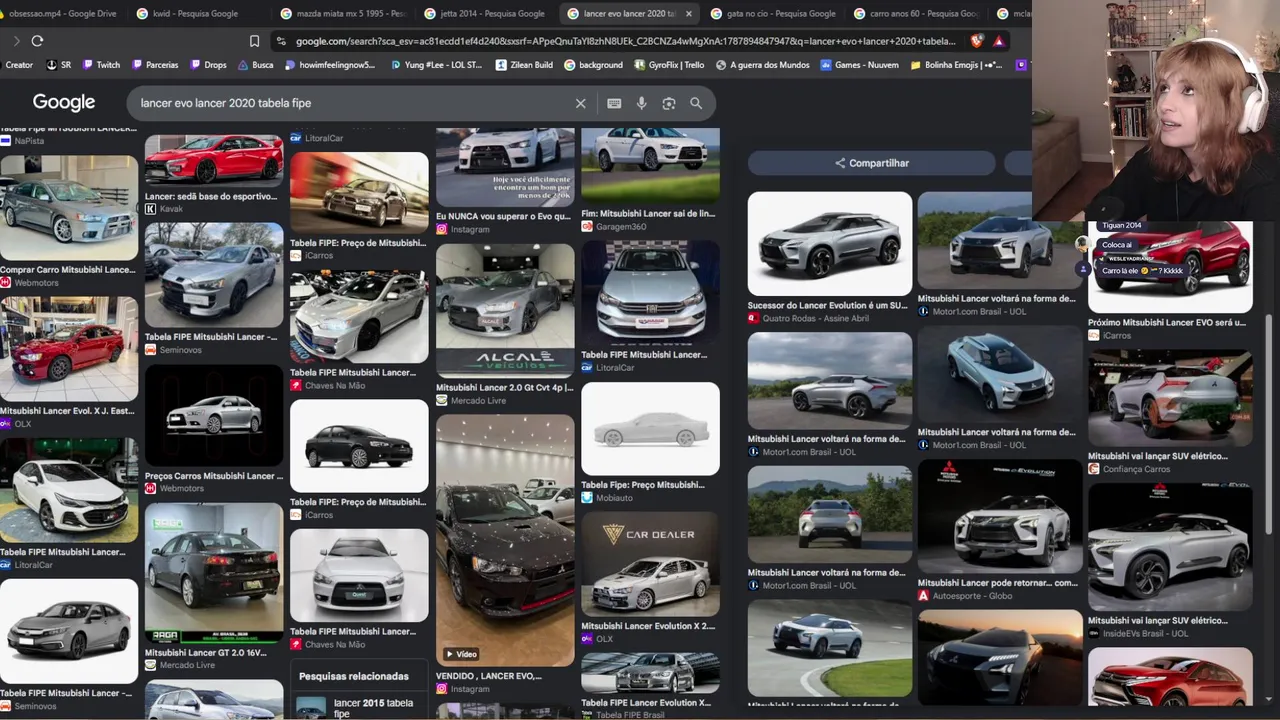The width and height of the screenshot is (1280, 720).
Task: Clear the Google search query
Action: coord(580,103)
